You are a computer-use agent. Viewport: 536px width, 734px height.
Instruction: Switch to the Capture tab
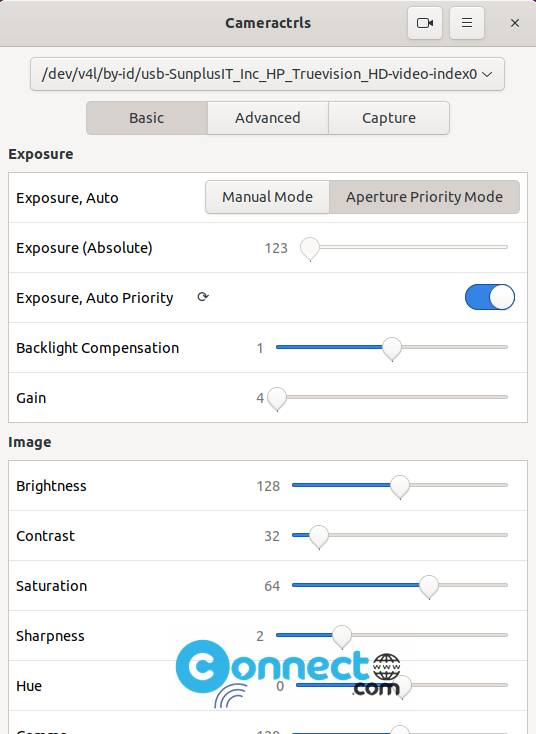click(x=389, y=118)
